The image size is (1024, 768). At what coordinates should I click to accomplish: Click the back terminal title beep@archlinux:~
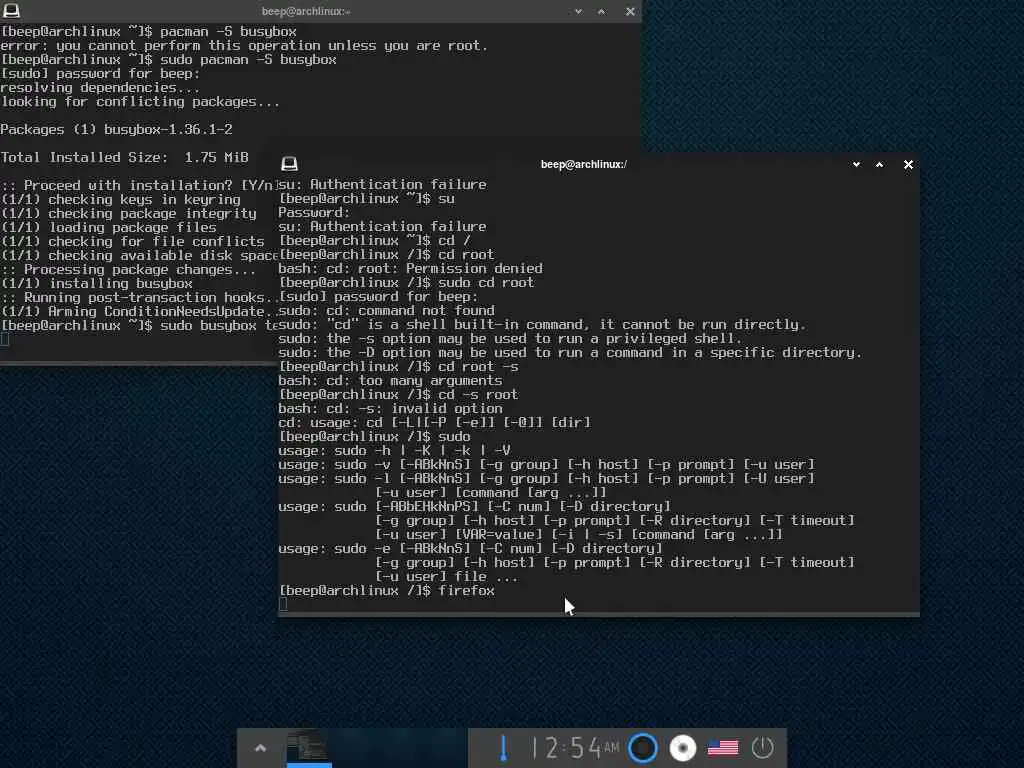(x=306, y=11)
